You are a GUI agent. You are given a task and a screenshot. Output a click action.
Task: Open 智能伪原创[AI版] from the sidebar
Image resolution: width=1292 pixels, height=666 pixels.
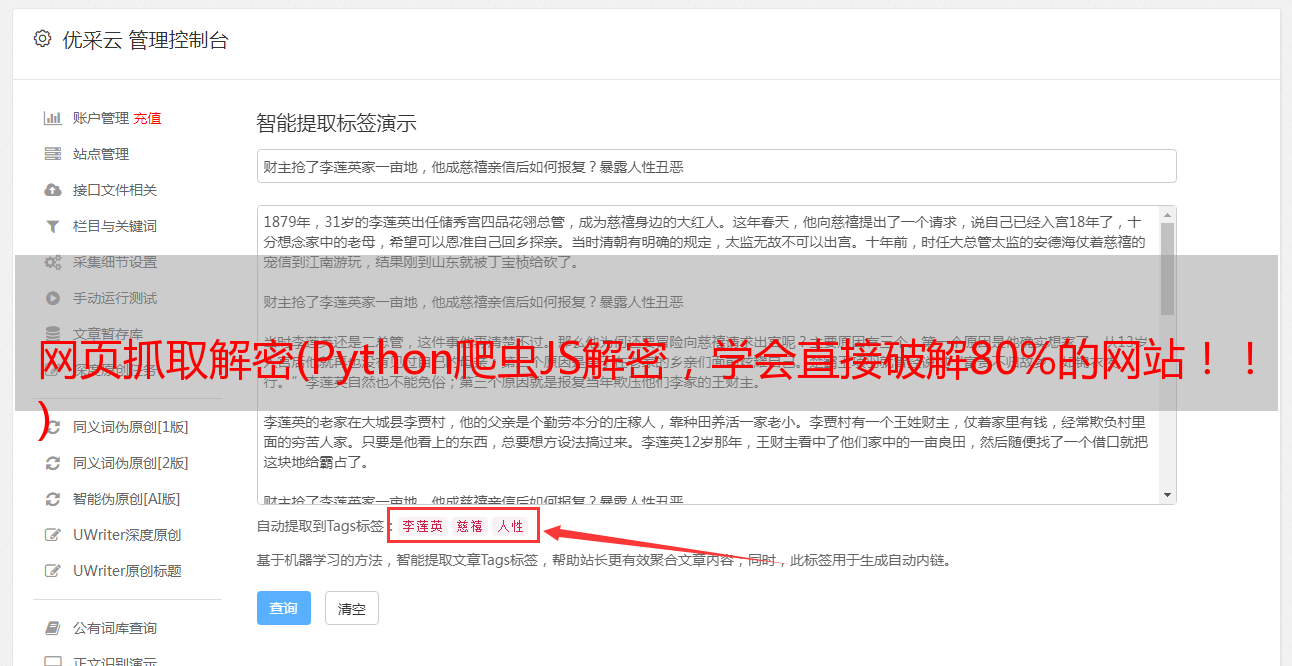[126, 499]
